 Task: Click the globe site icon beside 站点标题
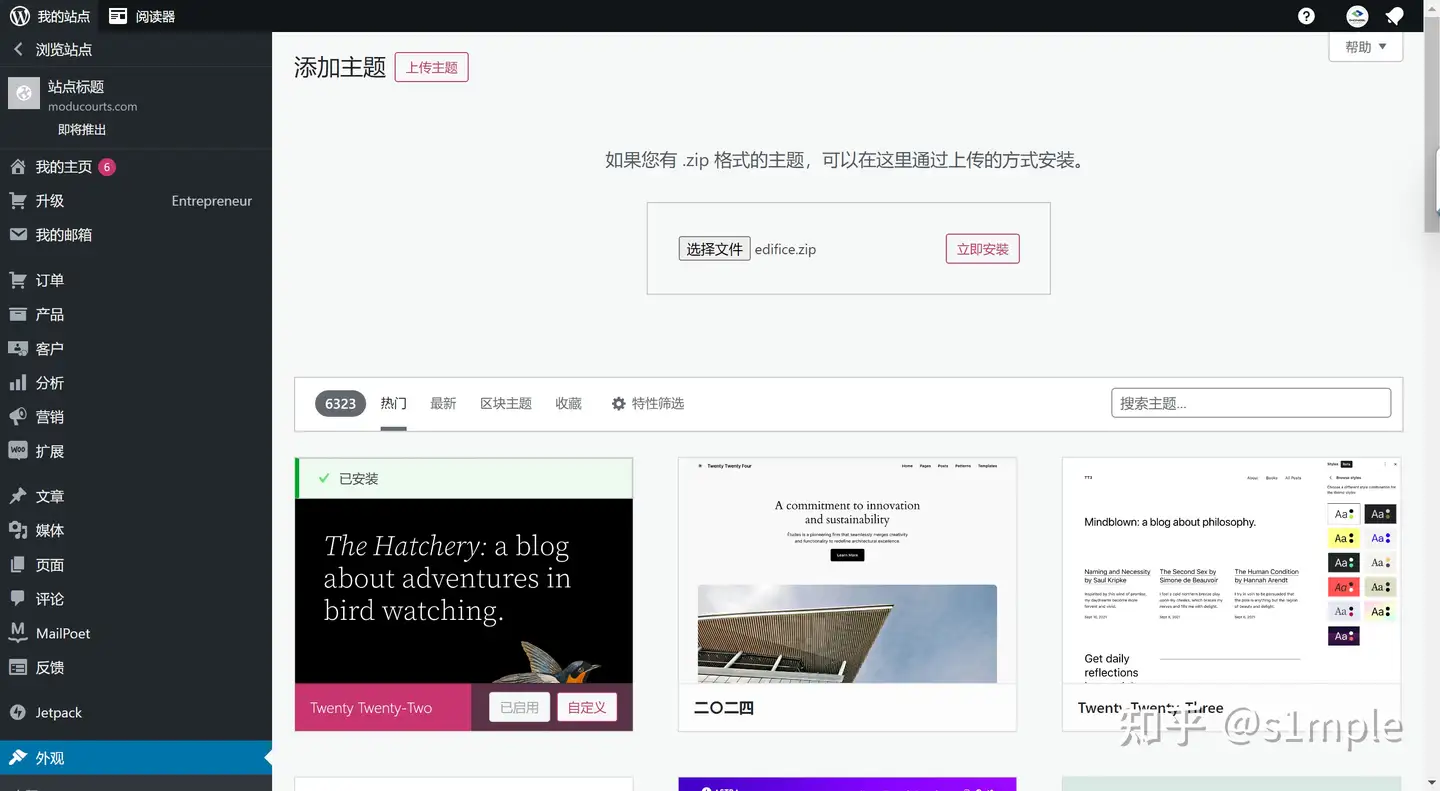coord(24,93)
